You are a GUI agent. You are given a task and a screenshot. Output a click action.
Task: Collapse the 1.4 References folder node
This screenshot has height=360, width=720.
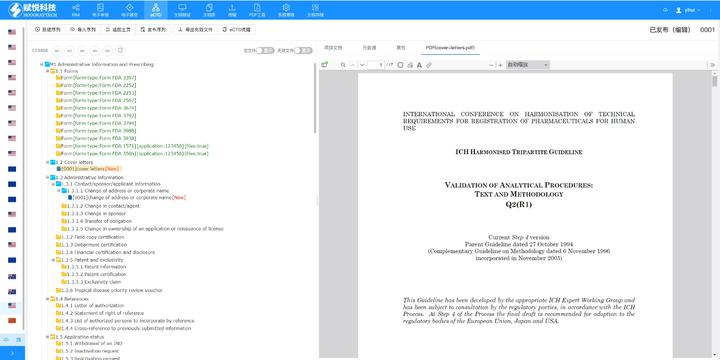click(47, 299)
